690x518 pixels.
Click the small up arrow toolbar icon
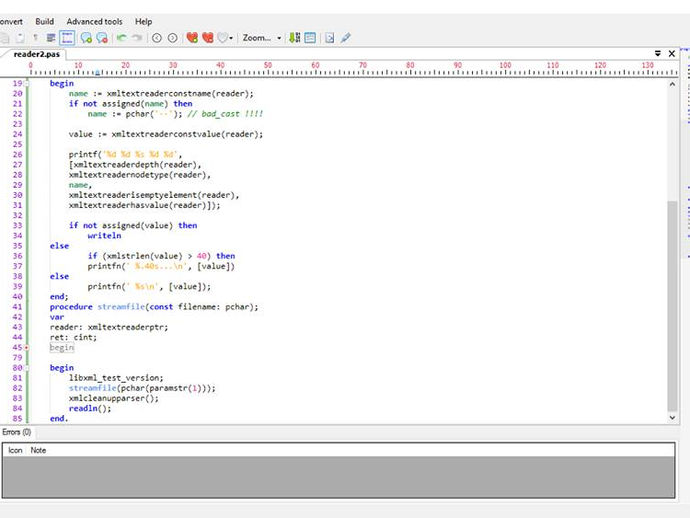36,38
